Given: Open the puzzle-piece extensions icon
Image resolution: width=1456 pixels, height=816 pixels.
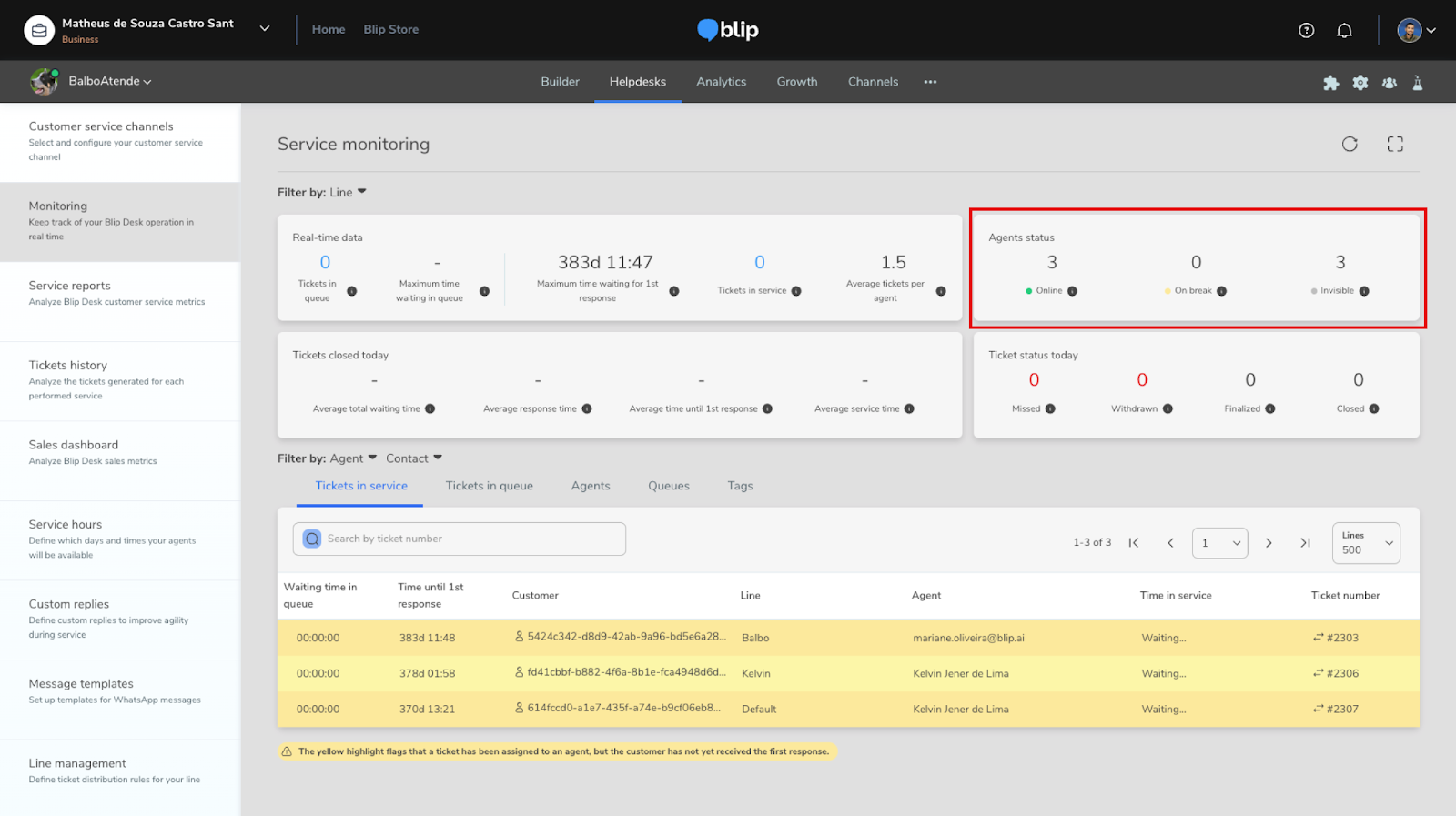Looking at the screenshot, I should pyautogui.click(x=1330, y=83).
